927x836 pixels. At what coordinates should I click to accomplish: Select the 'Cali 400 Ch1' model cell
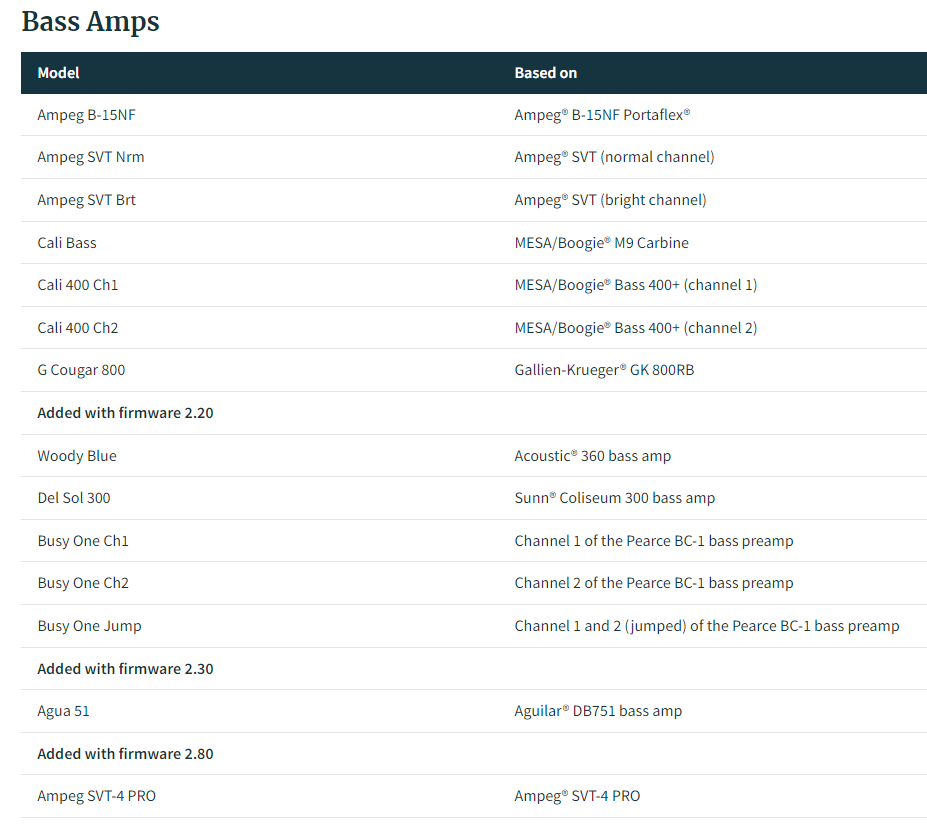pyautogui.click(x=77, y=285)
